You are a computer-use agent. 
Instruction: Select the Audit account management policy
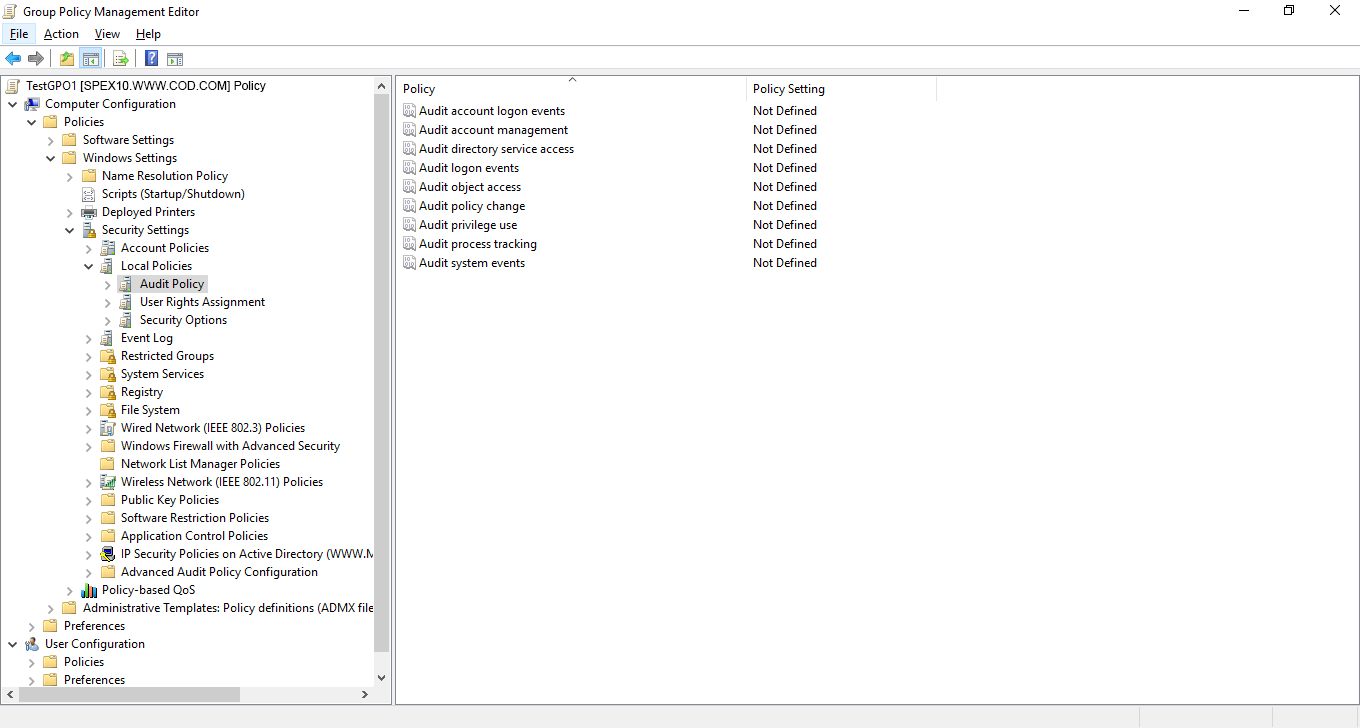[493, 130]
